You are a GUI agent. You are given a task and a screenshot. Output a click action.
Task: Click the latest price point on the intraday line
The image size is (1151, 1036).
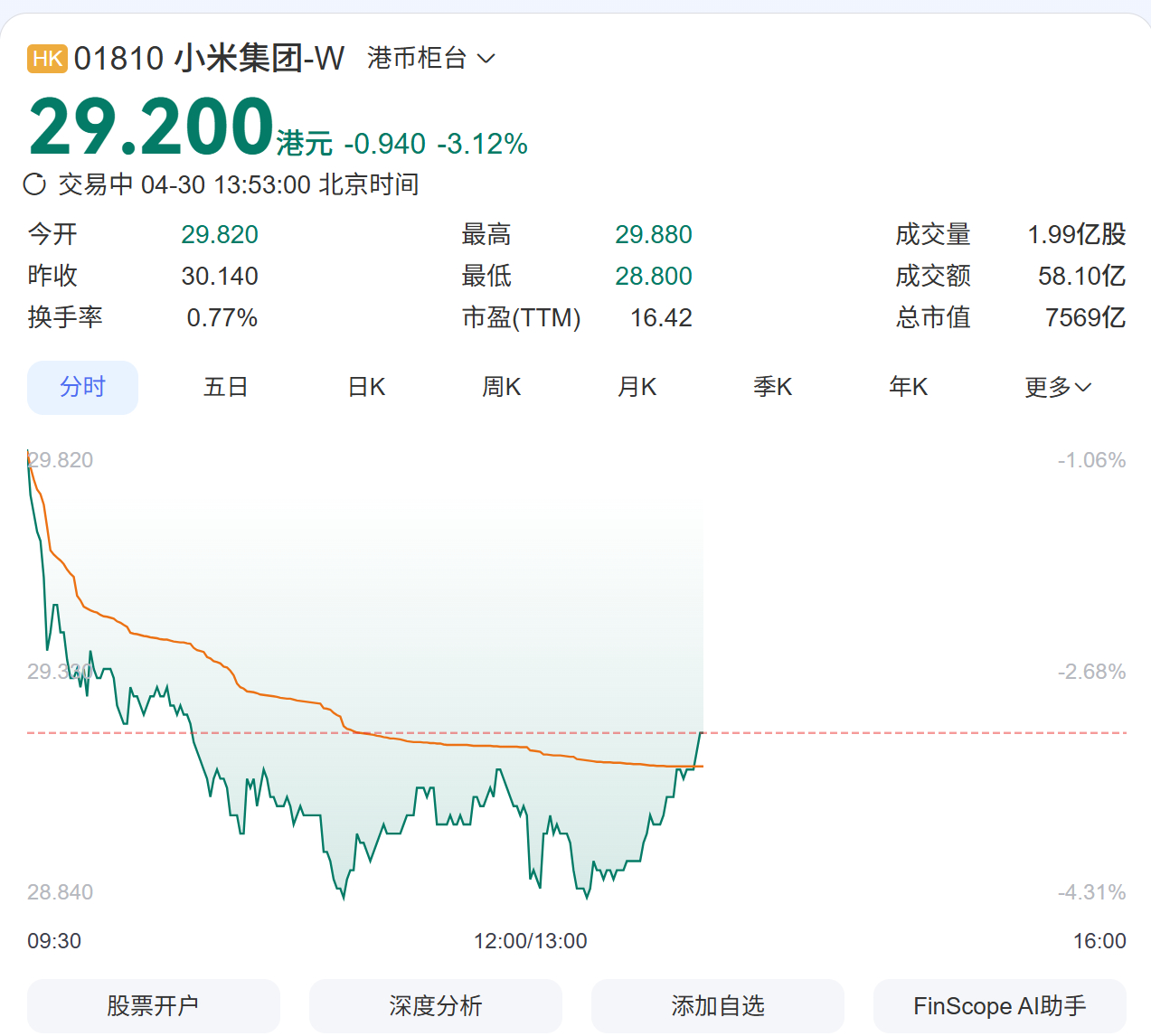pyautogui.click(x=702, y=732)
